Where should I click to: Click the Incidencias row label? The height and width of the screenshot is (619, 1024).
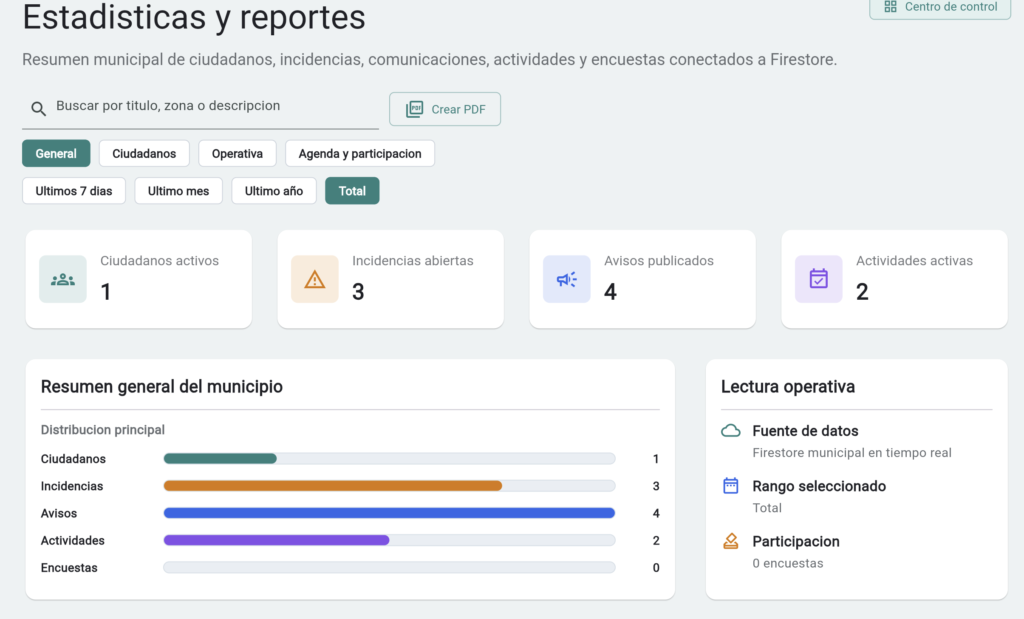(72, 486)
